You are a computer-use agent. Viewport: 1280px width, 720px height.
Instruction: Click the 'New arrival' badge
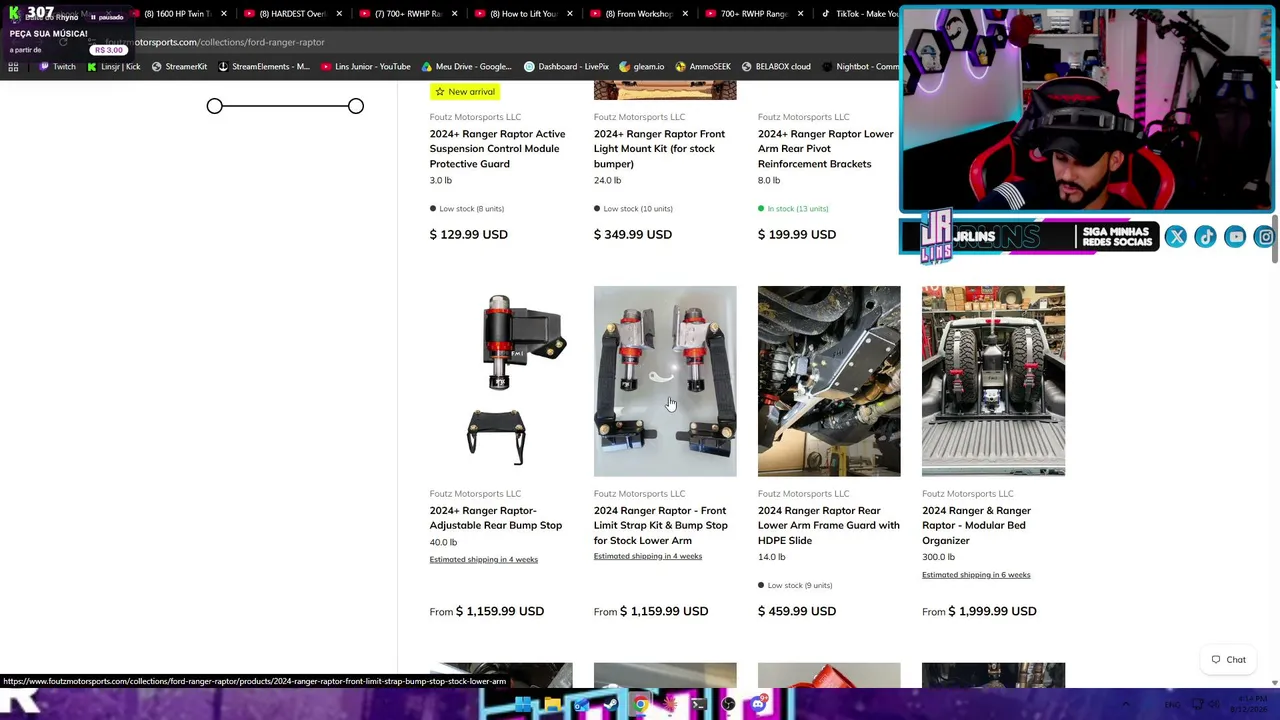[x=466, y=92]
